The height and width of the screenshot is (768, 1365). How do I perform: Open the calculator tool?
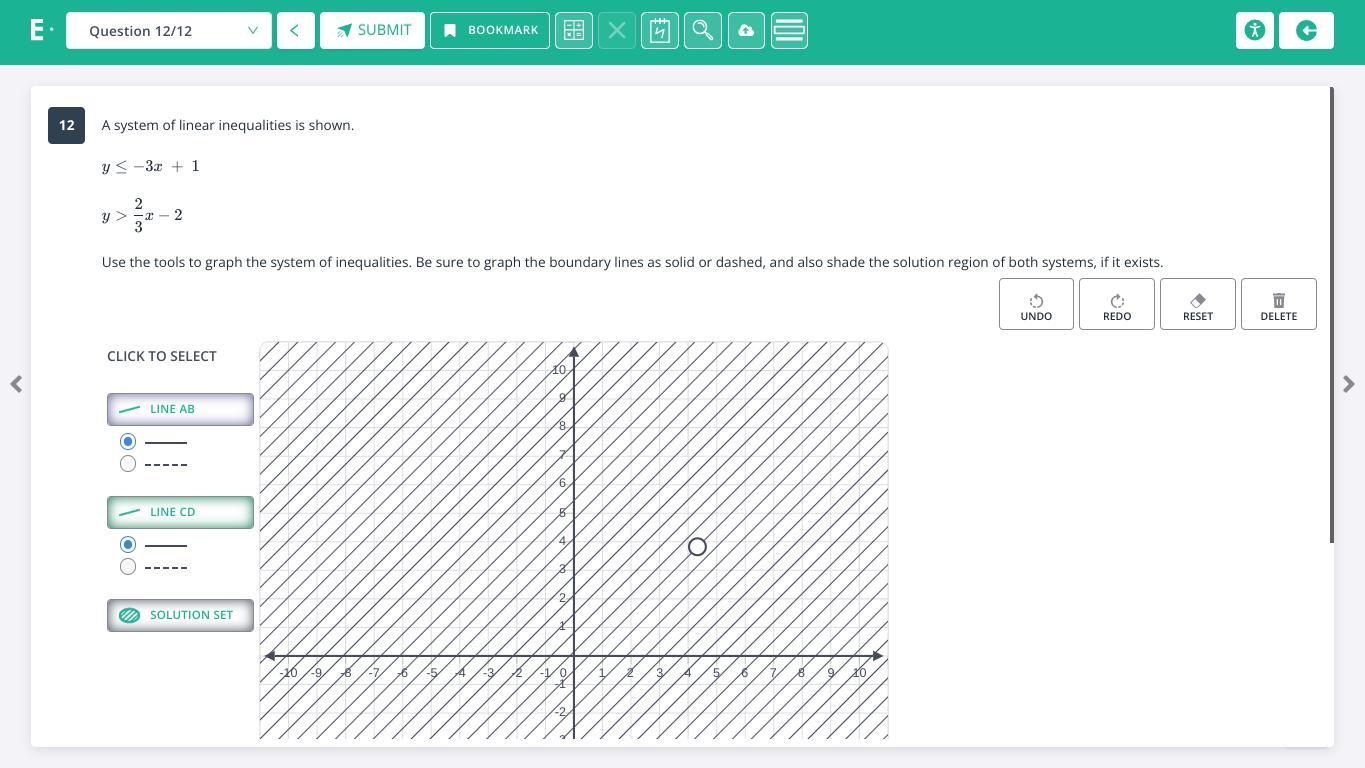[x=574, y=31]
